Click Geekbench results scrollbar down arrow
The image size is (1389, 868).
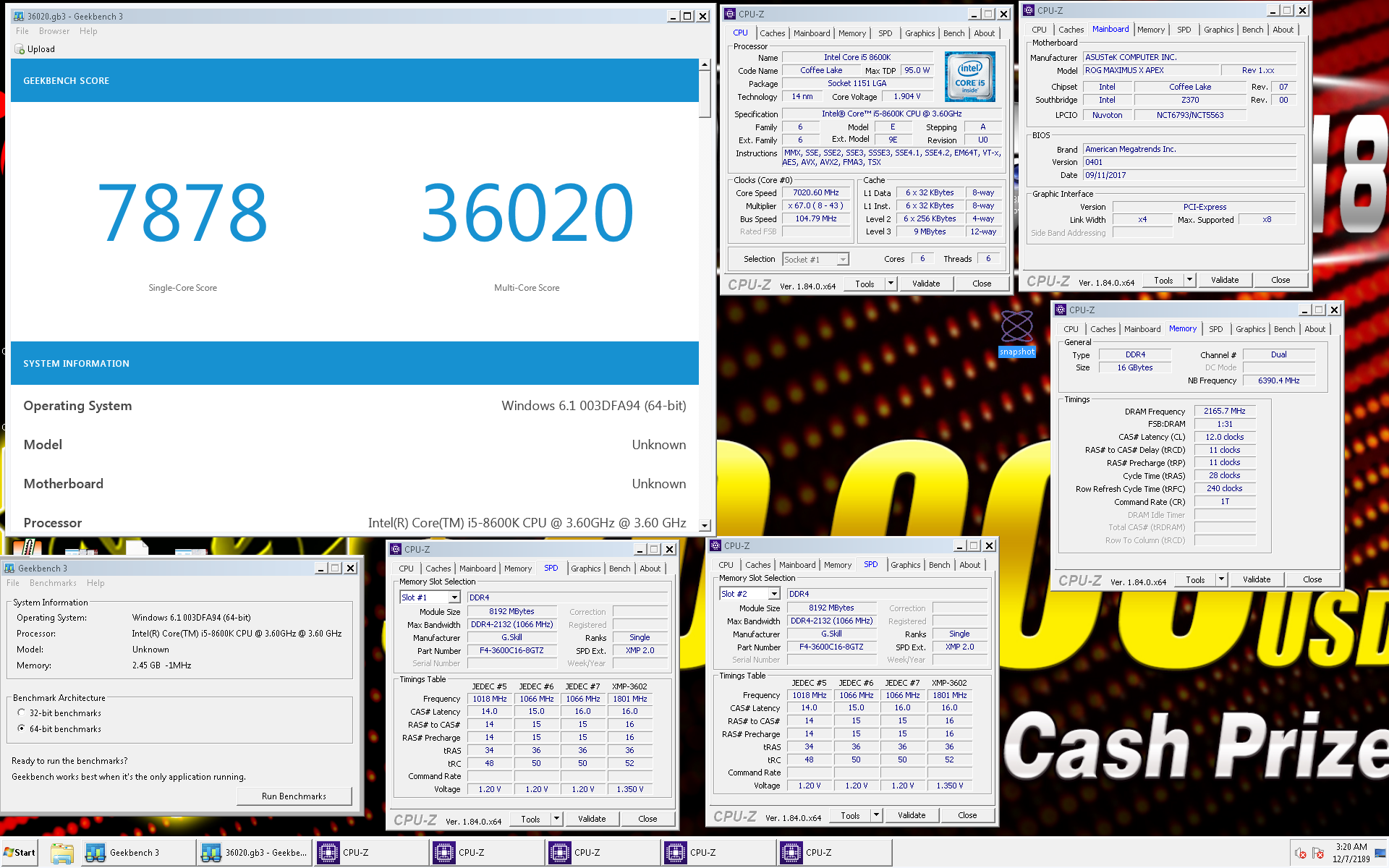[x=705, y=525]
